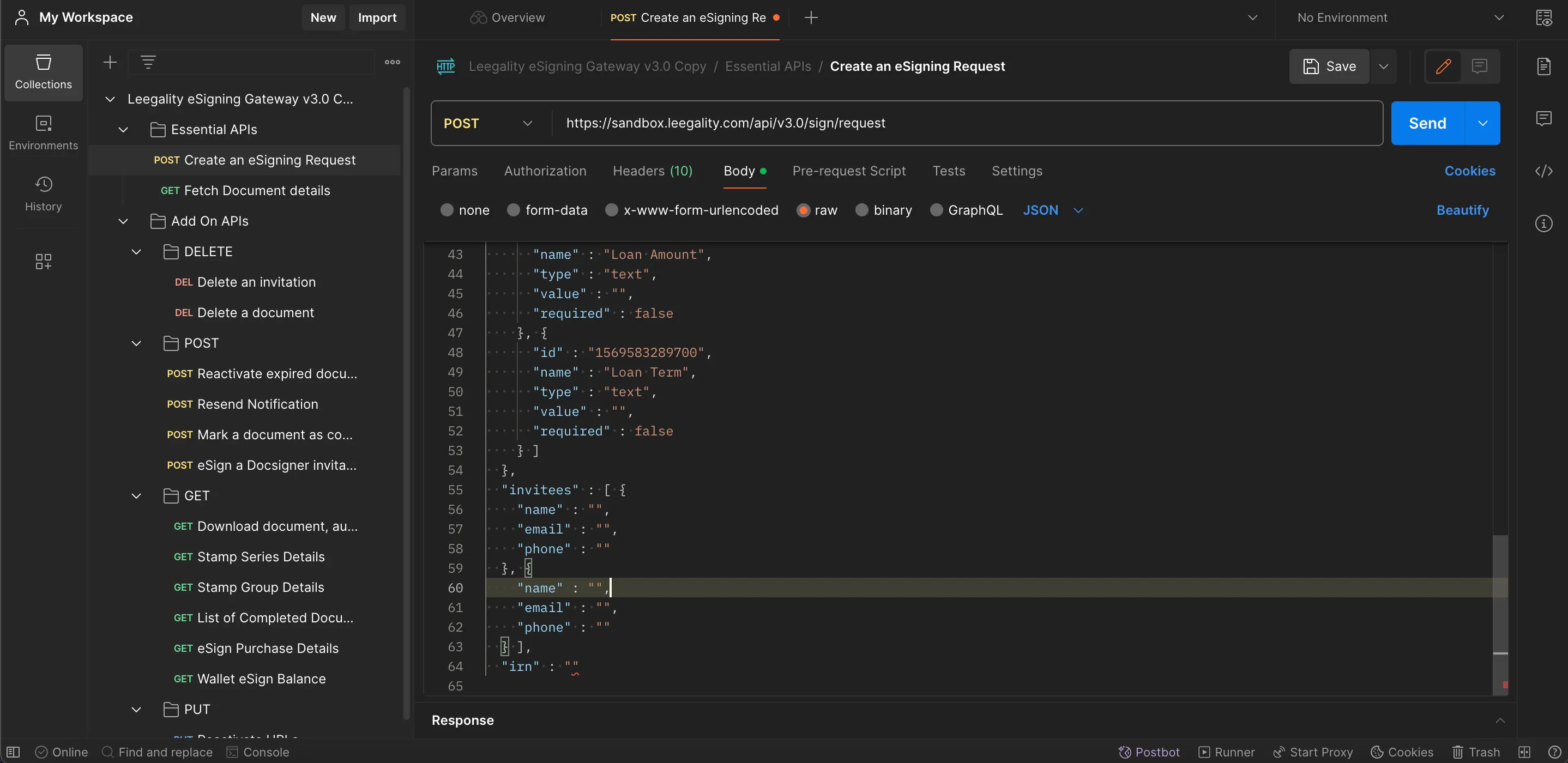Launch Postbot from status bar
Viewport: 1568px width, 763px height.
1149,752
